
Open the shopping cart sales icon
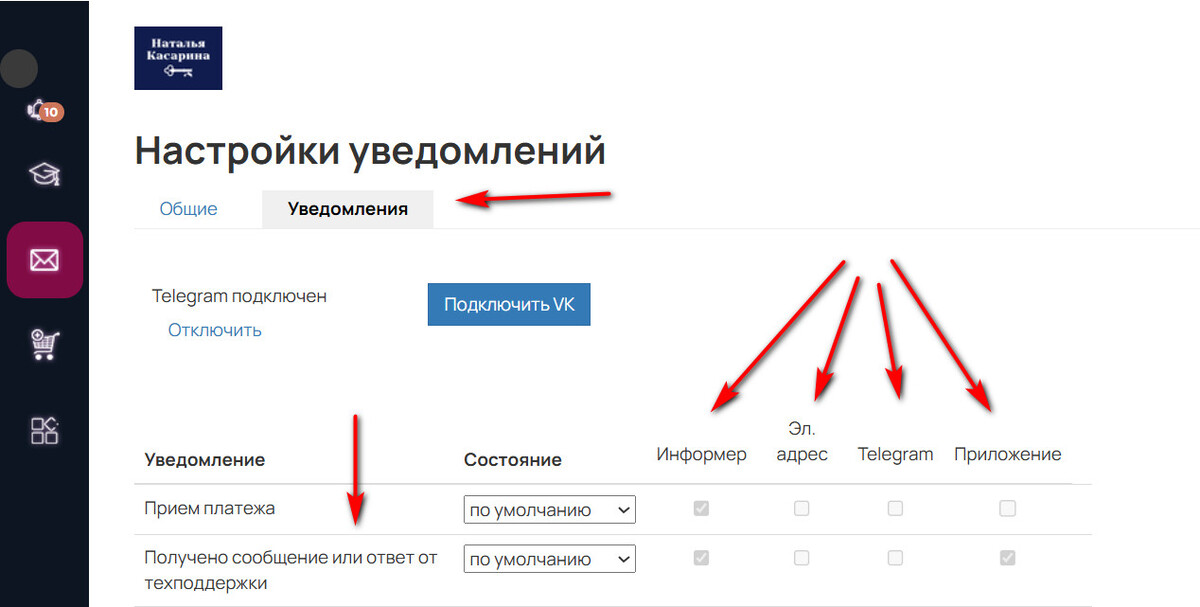click(x=44, y=345)
